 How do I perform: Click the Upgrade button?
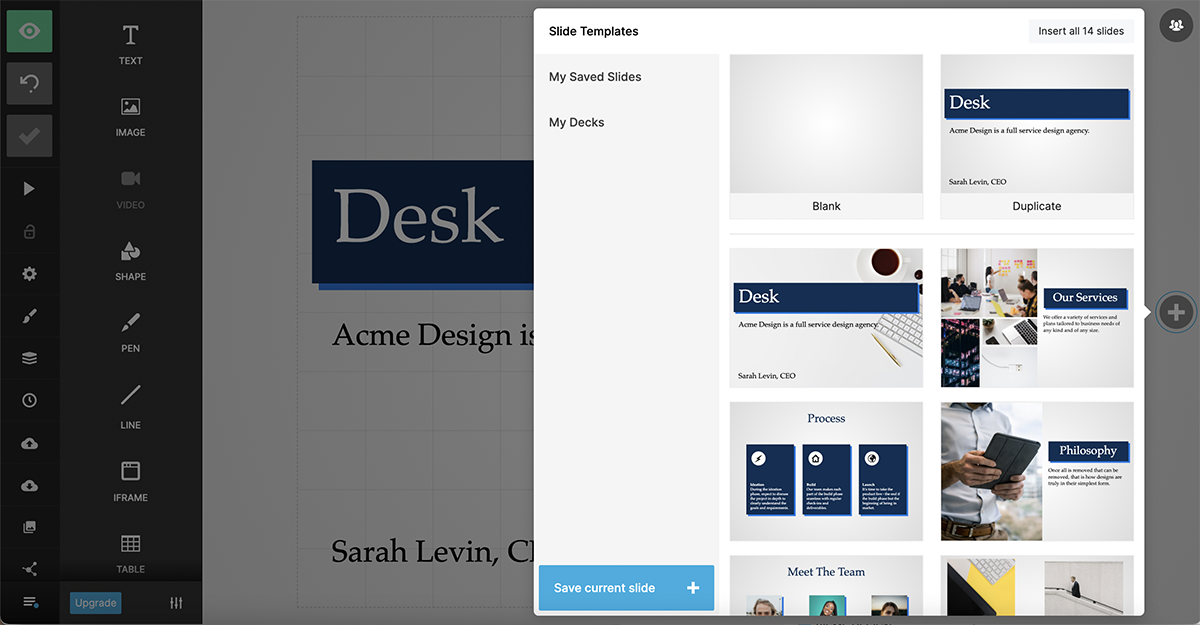pos(96,603)
